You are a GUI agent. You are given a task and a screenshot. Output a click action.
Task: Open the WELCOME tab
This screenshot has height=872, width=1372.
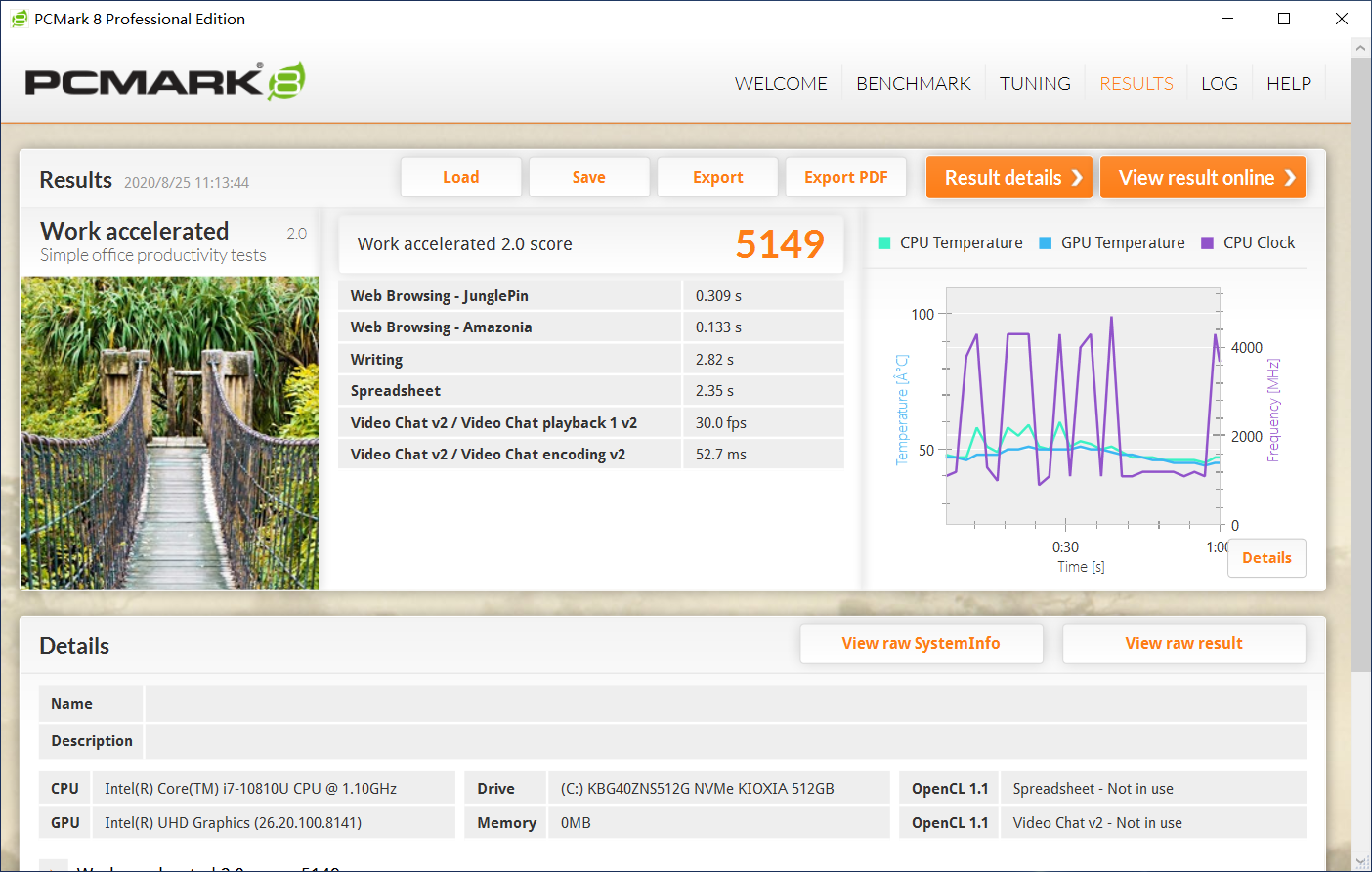(781, 84)
